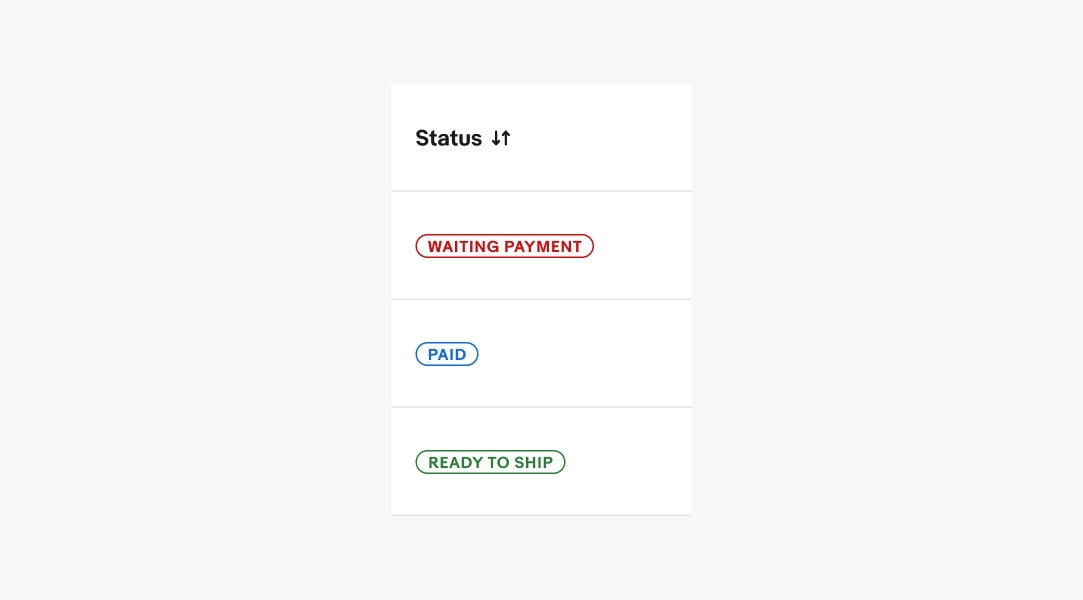Select the row containing READY TO SHIP

click(541, 461)
